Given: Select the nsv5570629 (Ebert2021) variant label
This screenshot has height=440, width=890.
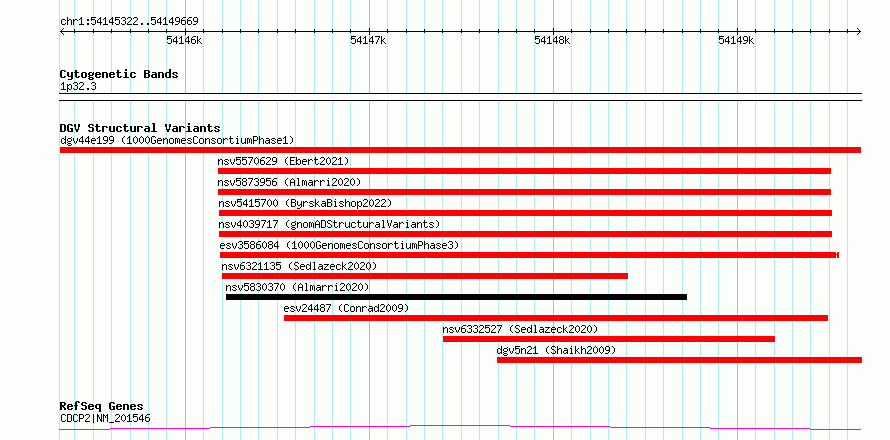Looking at the screenshot, I should 283,161.
